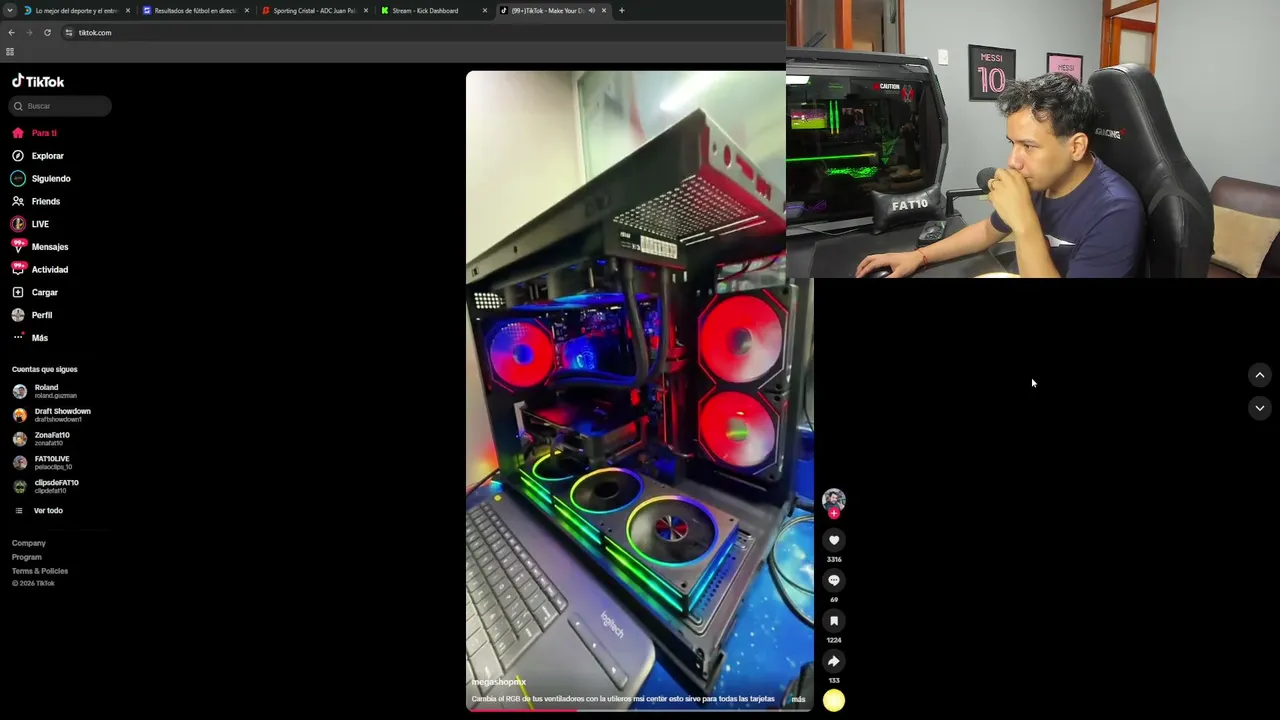The image size is (1280, 720).
Task: Expand the video description with 'más'
Action: pos(798,699)
